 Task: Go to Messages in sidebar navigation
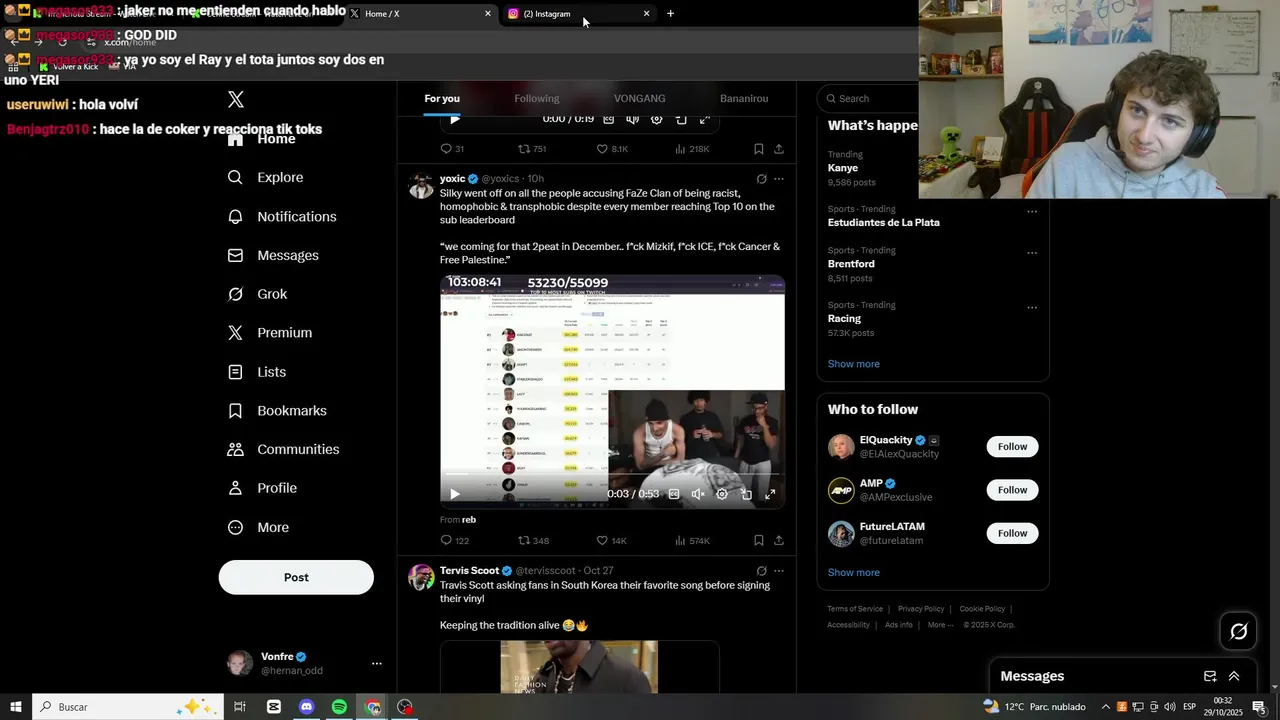(273, 255)
